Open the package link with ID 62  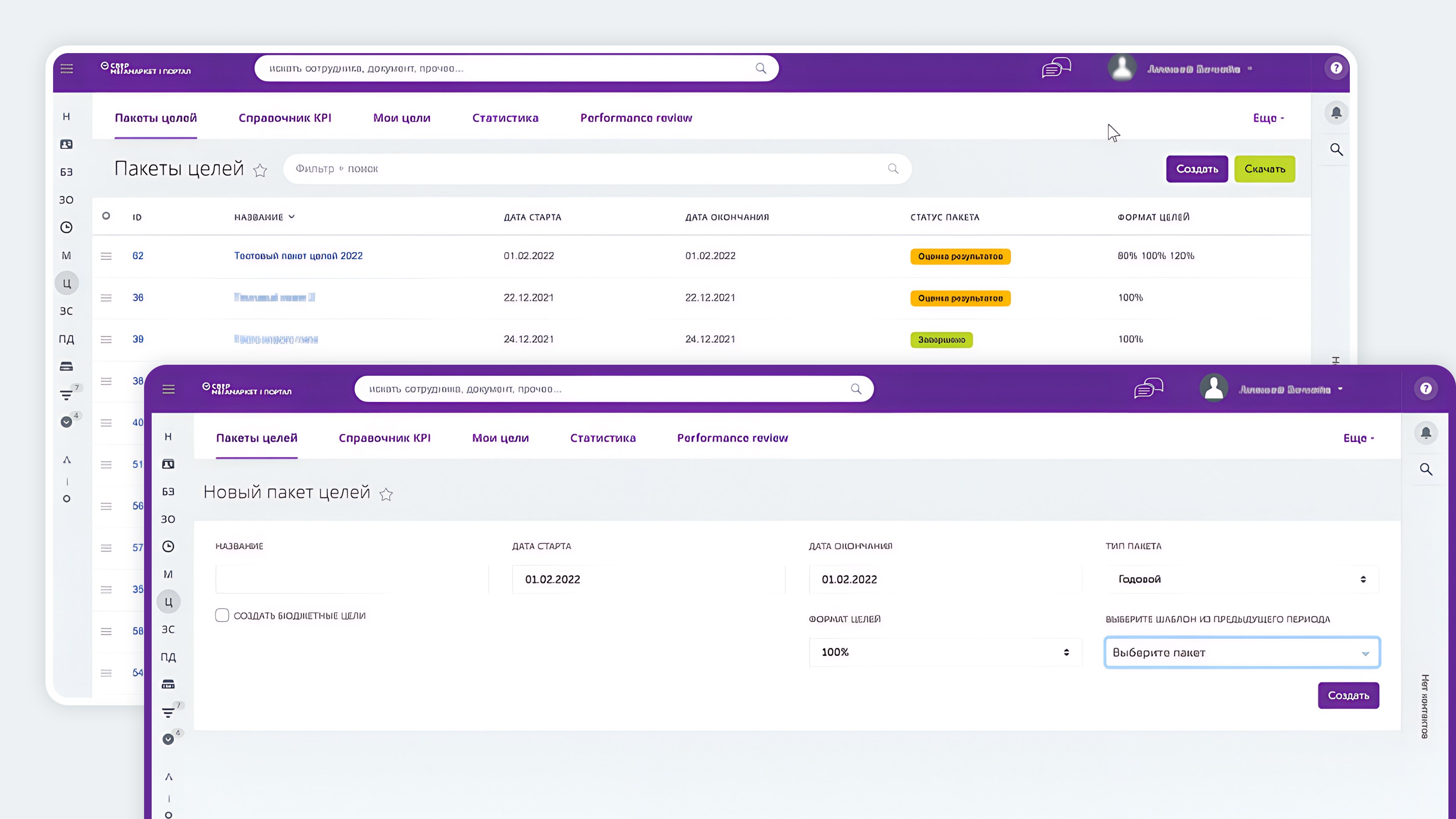pyautogui.click(x=138, y=256)
